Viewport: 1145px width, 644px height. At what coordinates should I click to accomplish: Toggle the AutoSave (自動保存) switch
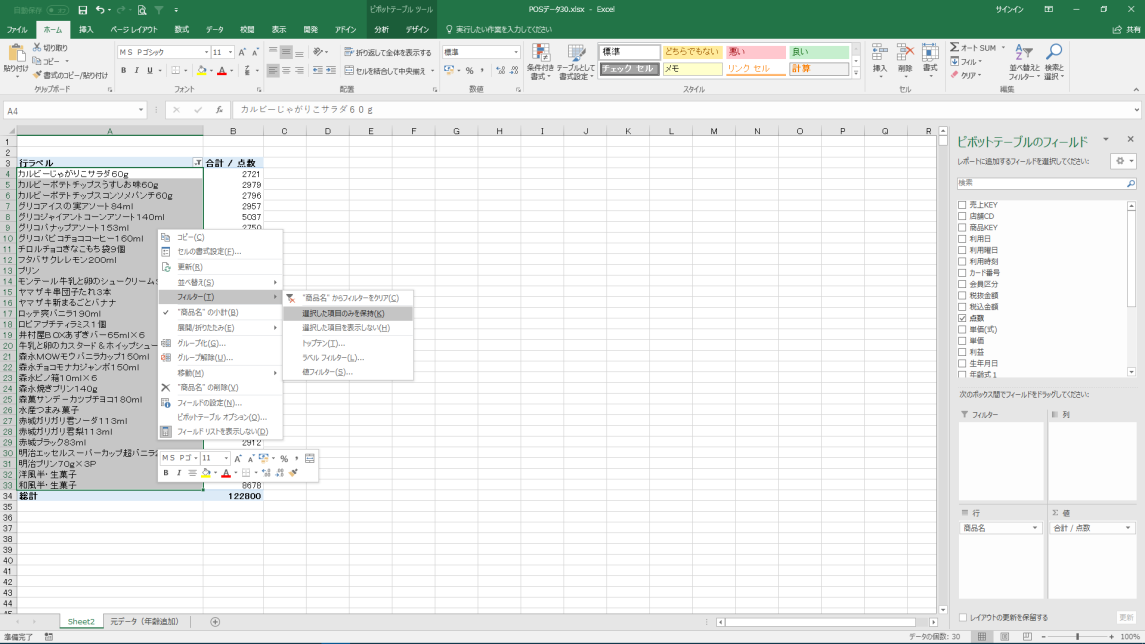tap(57, 10)
